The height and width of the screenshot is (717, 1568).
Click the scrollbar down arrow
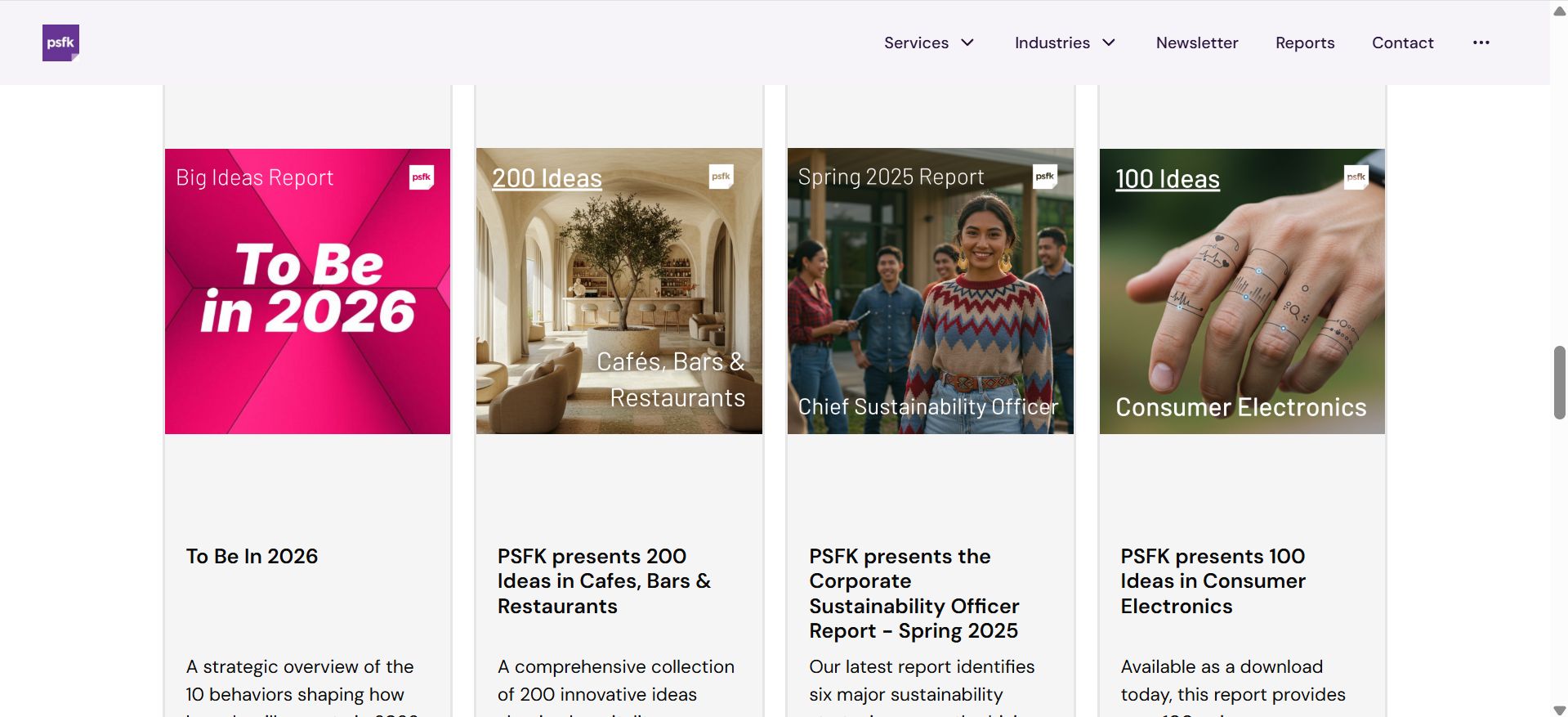click(1559, 710)
